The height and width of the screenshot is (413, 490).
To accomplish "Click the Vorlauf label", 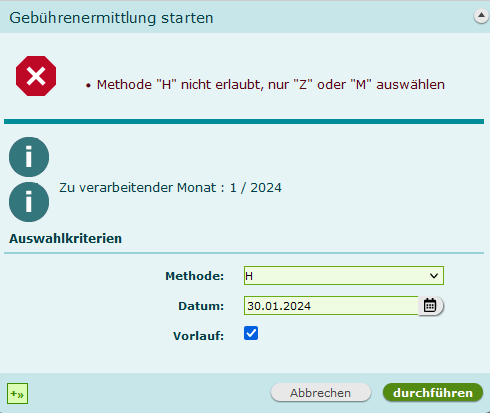I will pyautogui.click(x=198, y=336).
